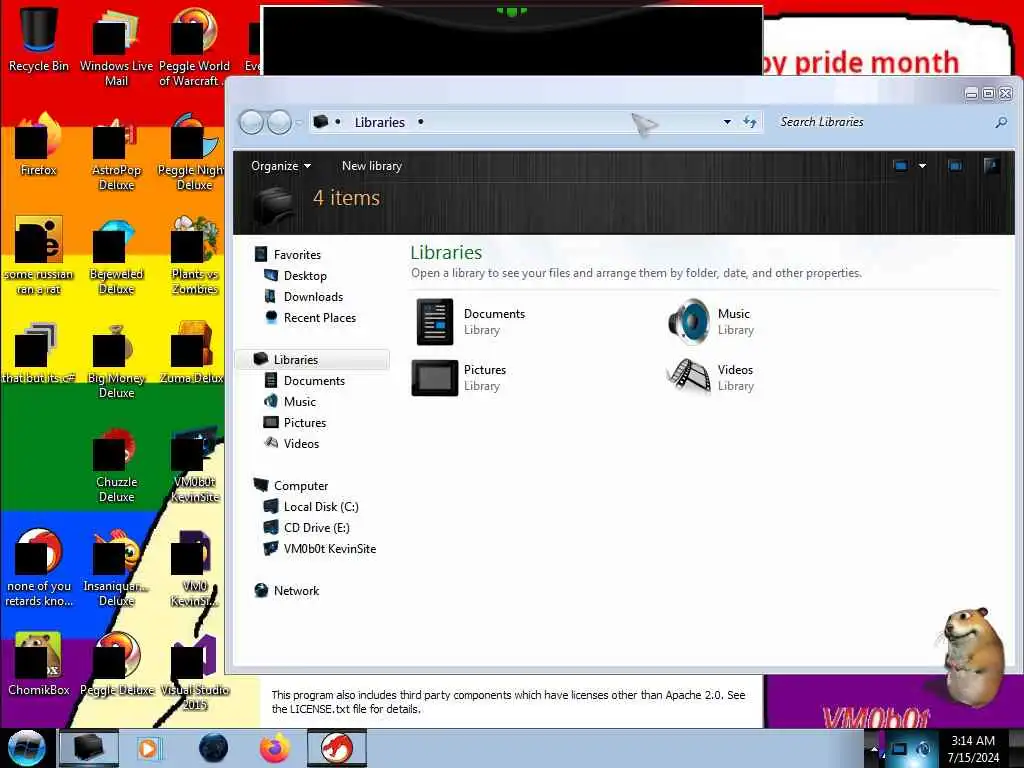Open the address bar history dropdown arrow
The width and height of the screenshot is (1024, 768).
(x=727, y=122)
